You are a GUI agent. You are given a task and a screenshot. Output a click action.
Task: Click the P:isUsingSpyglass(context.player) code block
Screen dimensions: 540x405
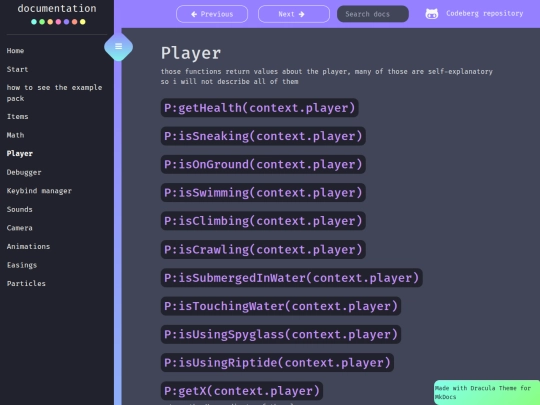click(281, 334)
